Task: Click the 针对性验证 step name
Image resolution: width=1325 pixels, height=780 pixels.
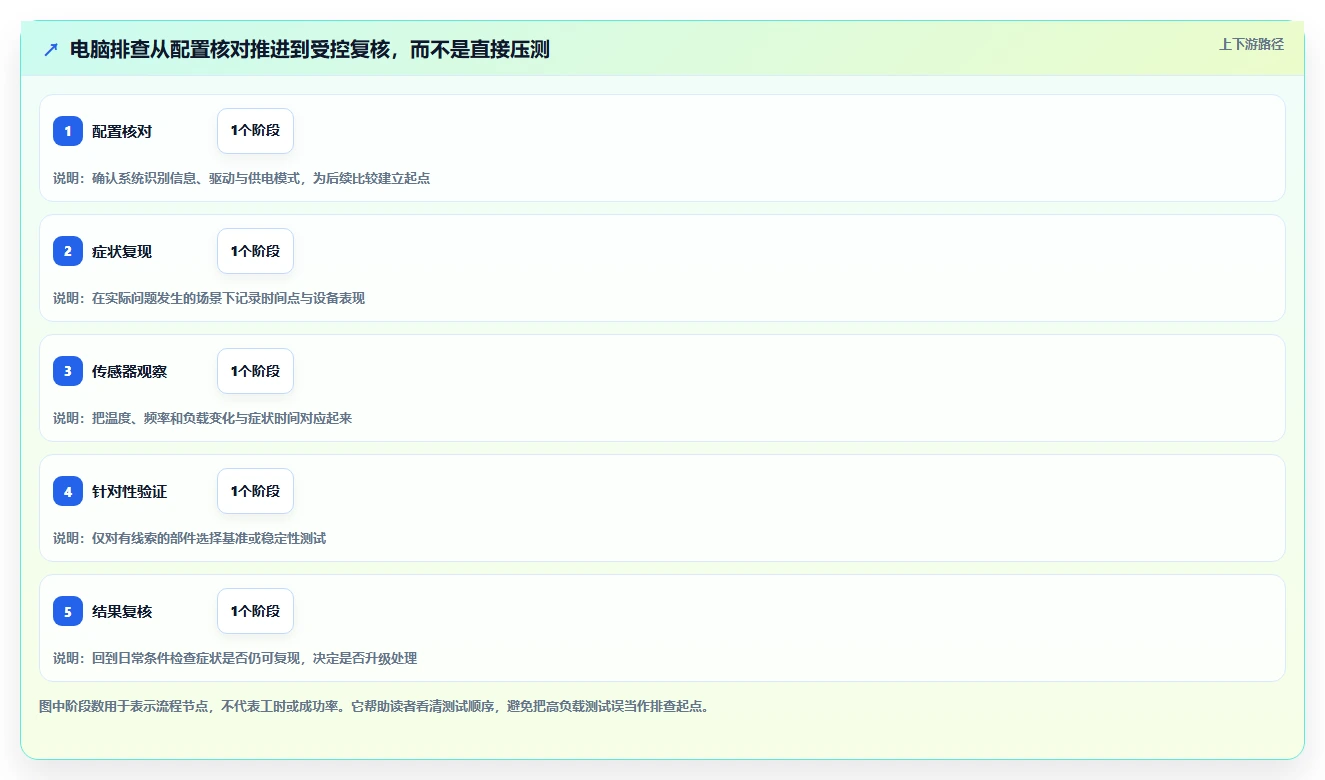Action: coord(129,492)
